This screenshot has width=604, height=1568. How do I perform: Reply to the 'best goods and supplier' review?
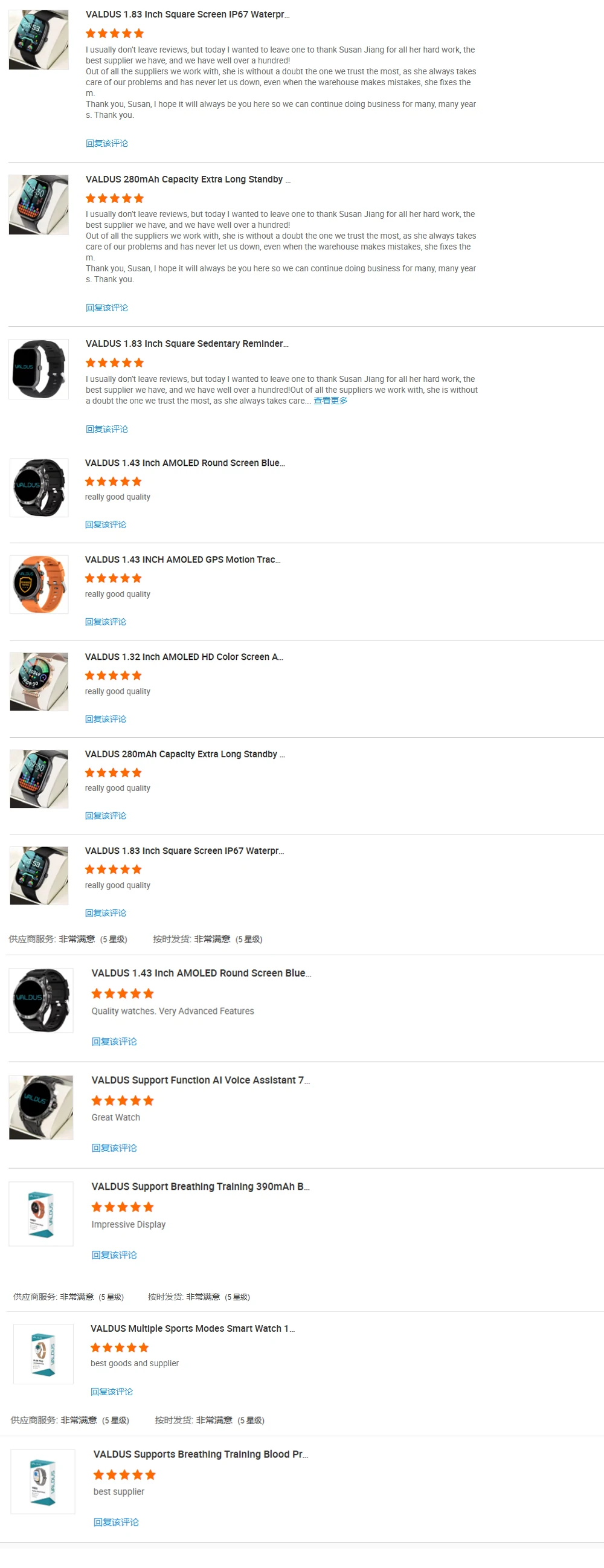[112, 1392]
